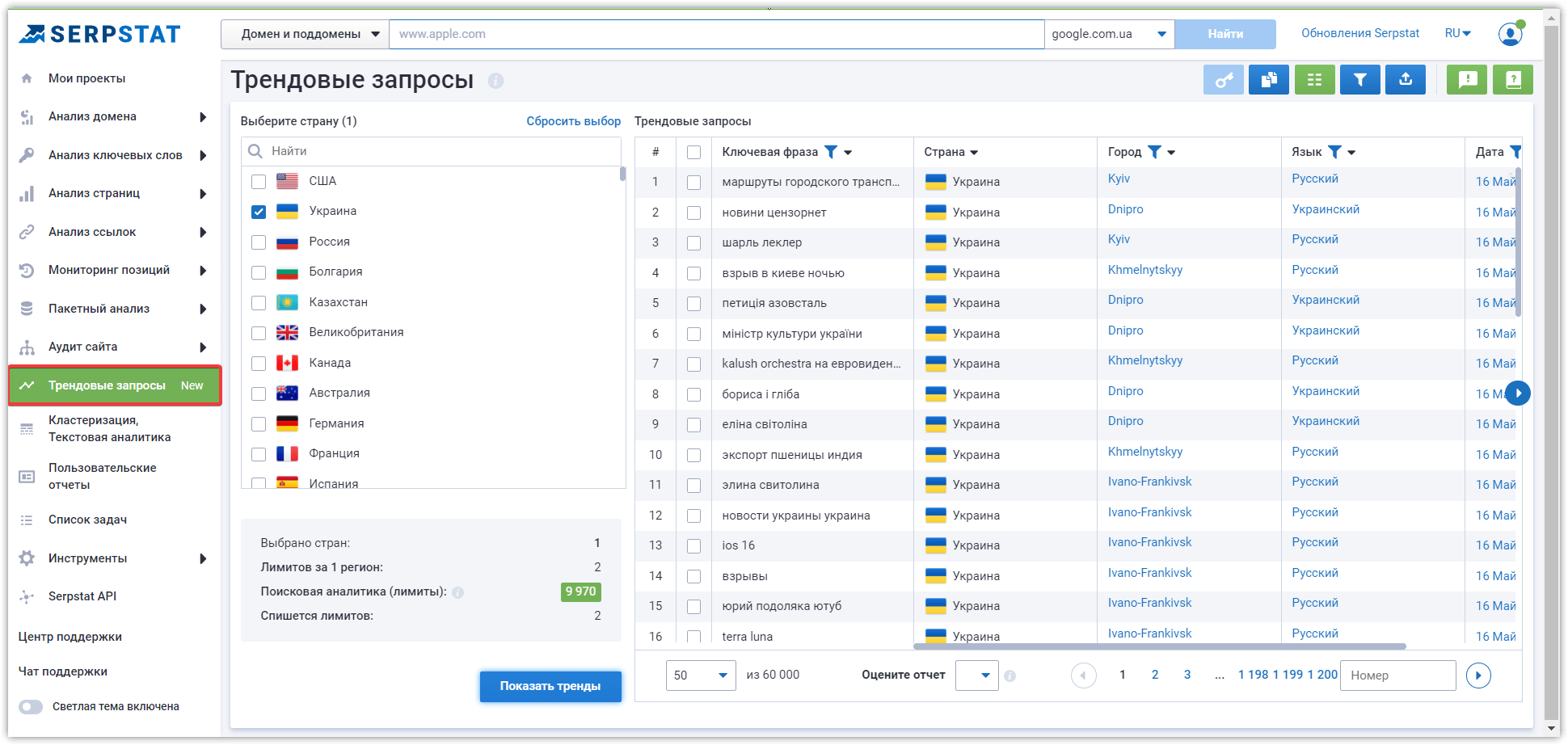The image size is (1568, 745).
Task: Open Список задач menu item
Action: [x=87, y=520]
